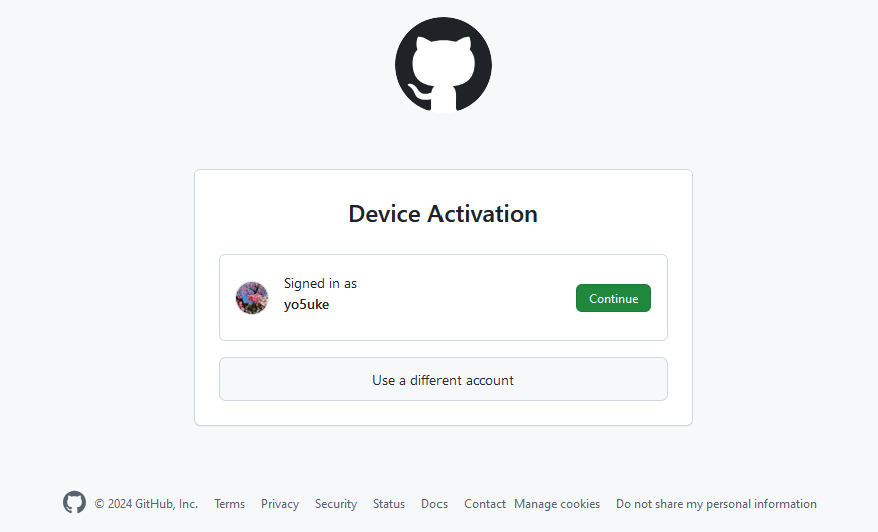Image resolution: width=878 pixels, height=532 pixels.
Task: Click the large GitHub Octocat logo
Action: pyautogui.click(x=443, y=65)
